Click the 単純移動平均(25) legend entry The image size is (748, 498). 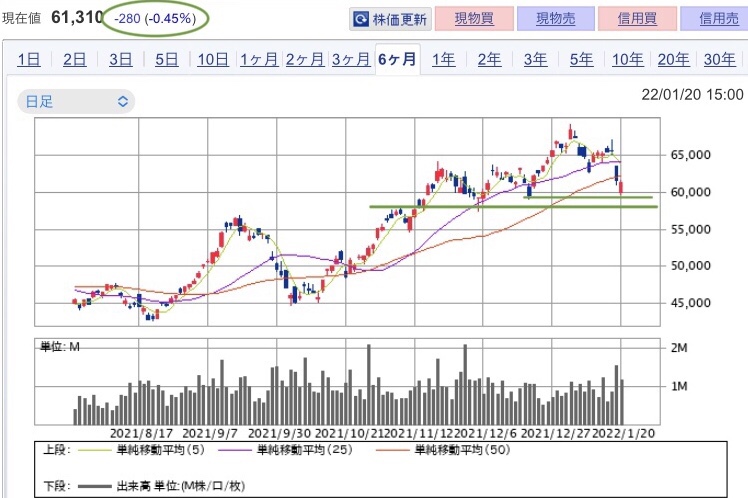click(285, 450)
